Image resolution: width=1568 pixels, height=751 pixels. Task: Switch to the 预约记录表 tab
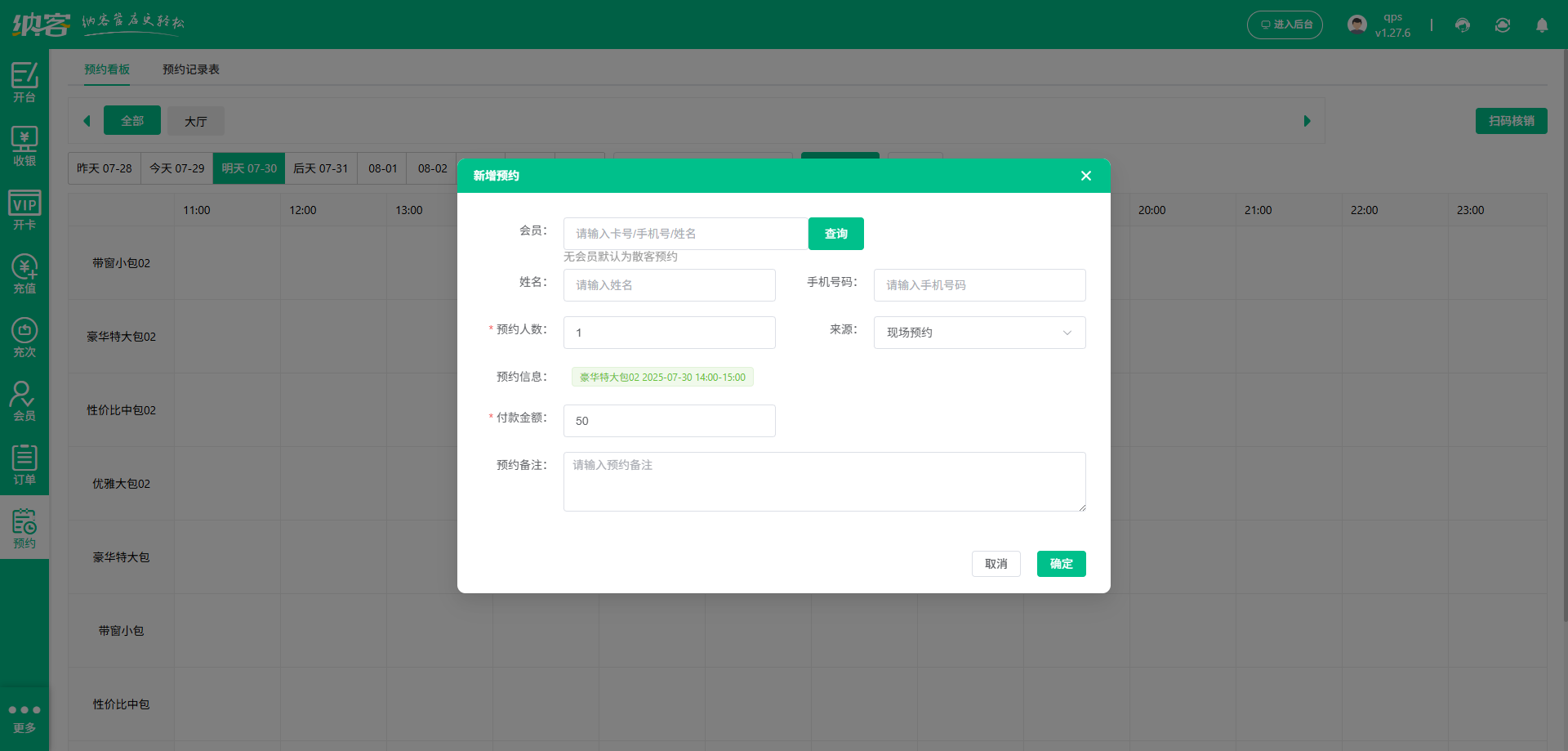pos(190,69)
